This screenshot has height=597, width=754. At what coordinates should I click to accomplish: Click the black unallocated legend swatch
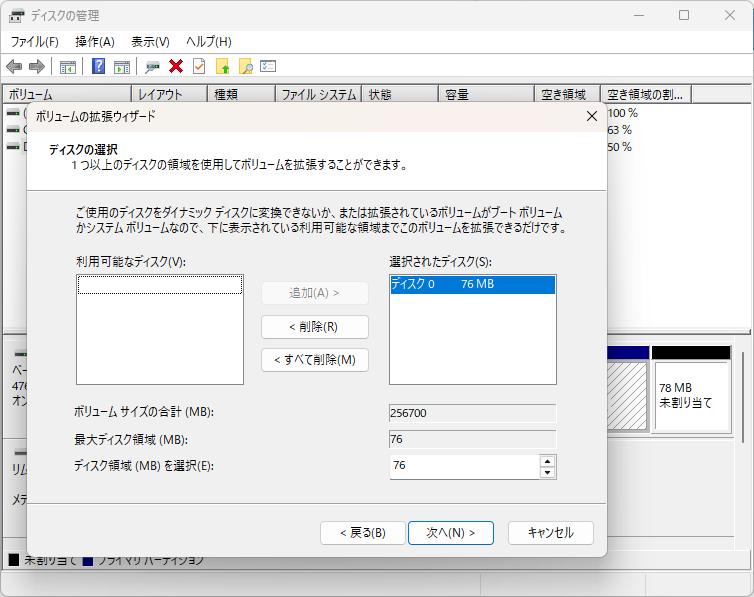14,560
